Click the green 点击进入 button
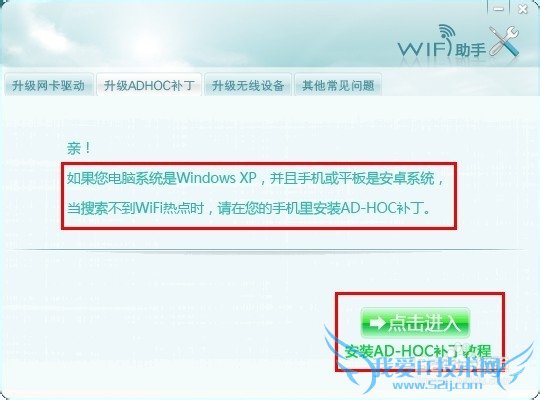The width and height of the screenshot is (540, 400). point(415,323)
